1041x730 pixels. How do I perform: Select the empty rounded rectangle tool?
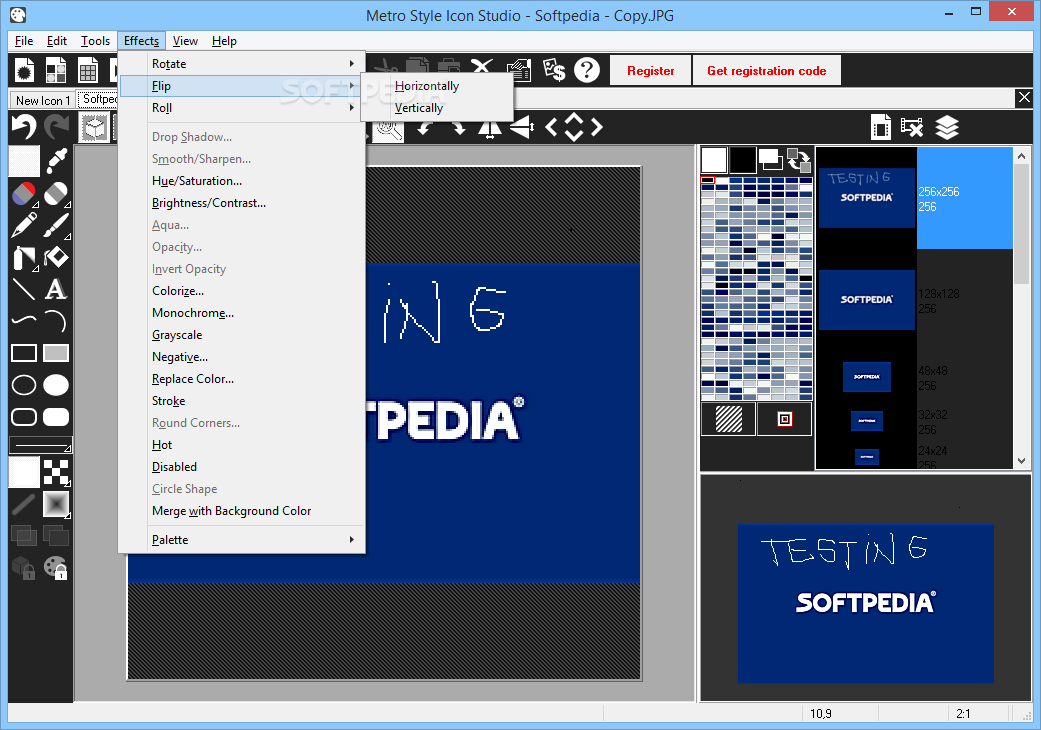coord(24,417)
